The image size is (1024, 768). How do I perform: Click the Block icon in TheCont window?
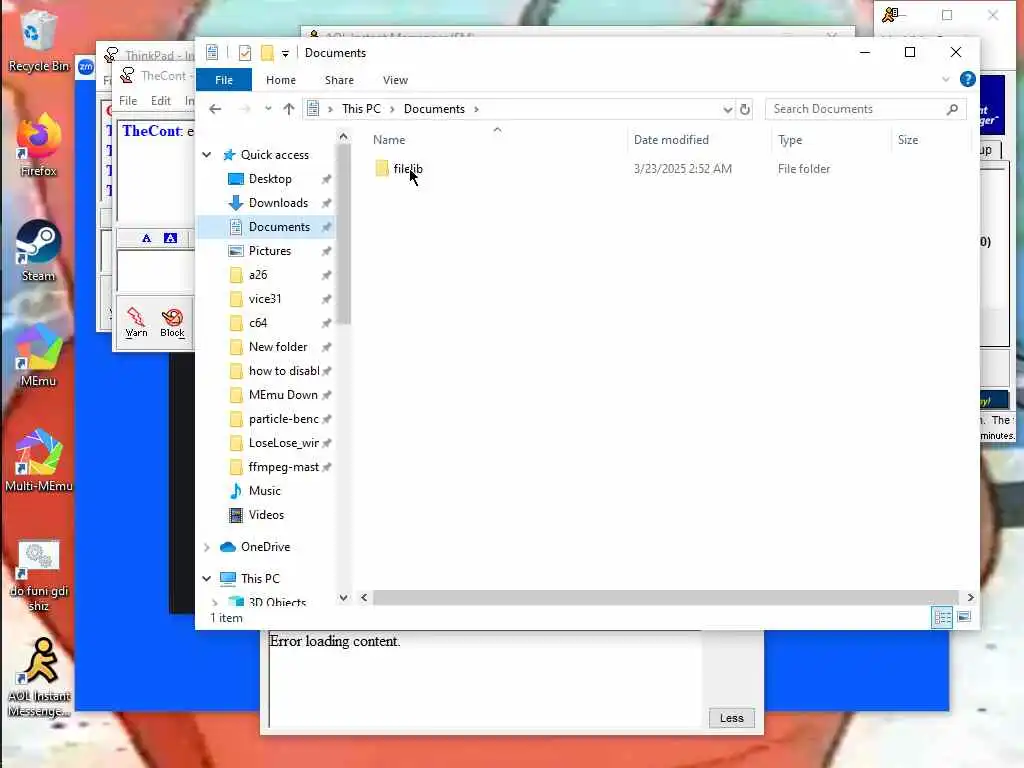[172, 323]
